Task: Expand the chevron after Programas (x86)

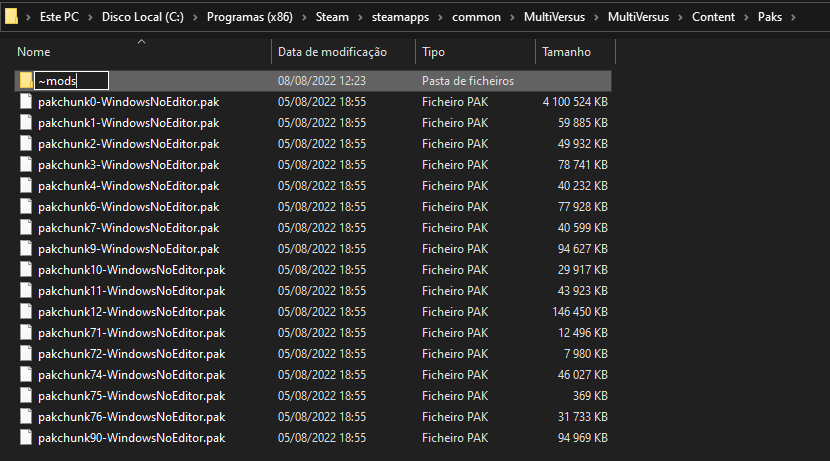Action: [x=304, y=17]
